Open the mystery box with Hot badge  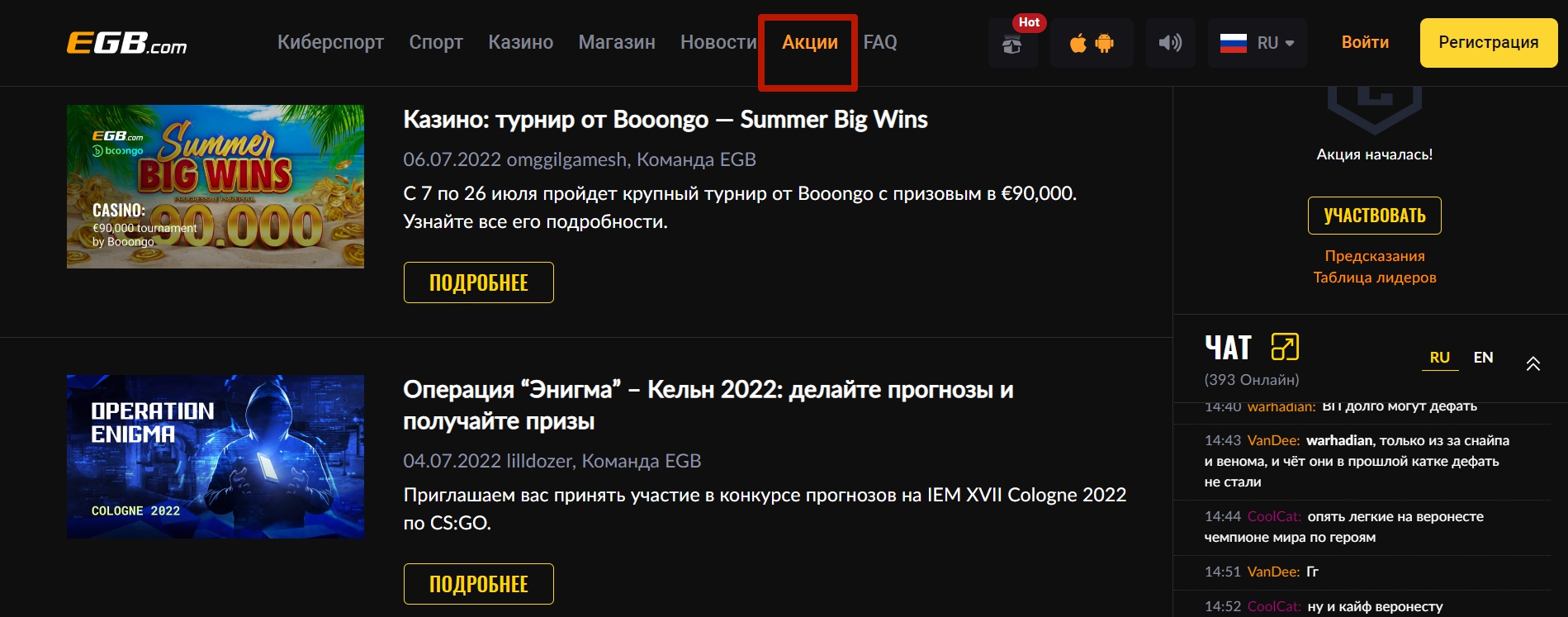tap(1012, 43)
